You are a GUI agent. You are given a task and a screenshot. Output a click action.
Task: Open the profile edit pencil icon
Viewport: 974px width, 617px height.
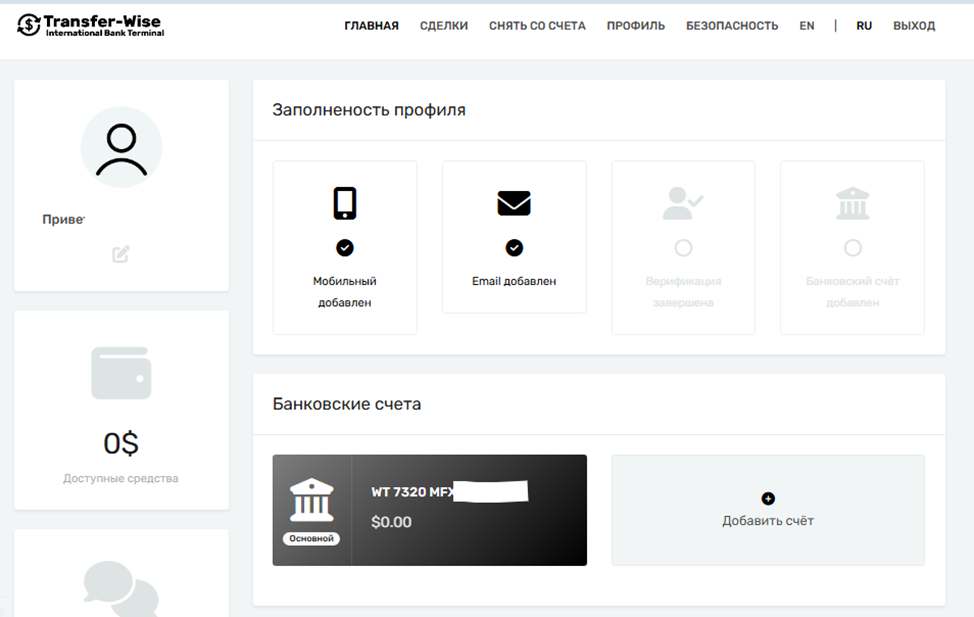pyautogui.click(x=121, y=254)
